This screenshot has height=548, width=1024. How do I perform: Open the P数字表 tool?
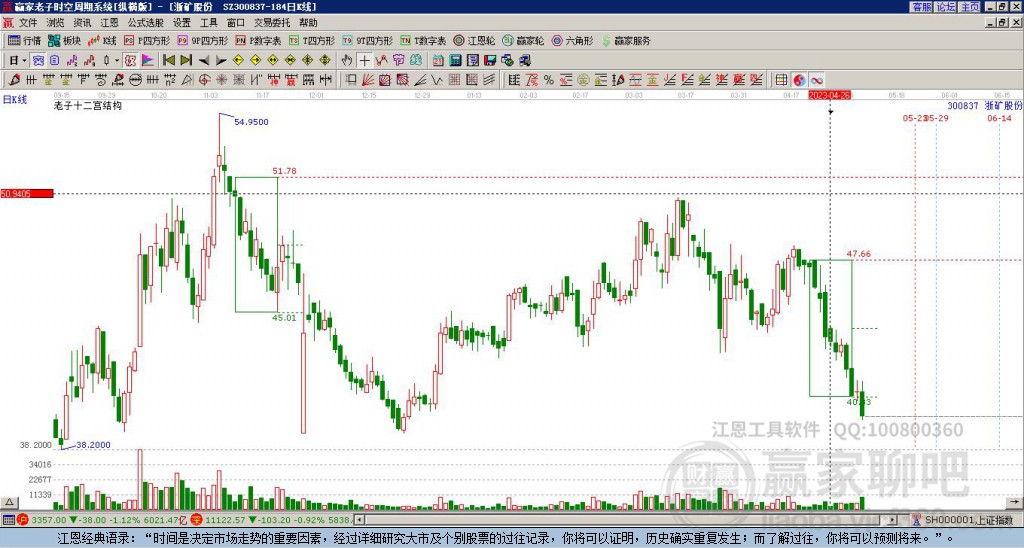point(258,40)
